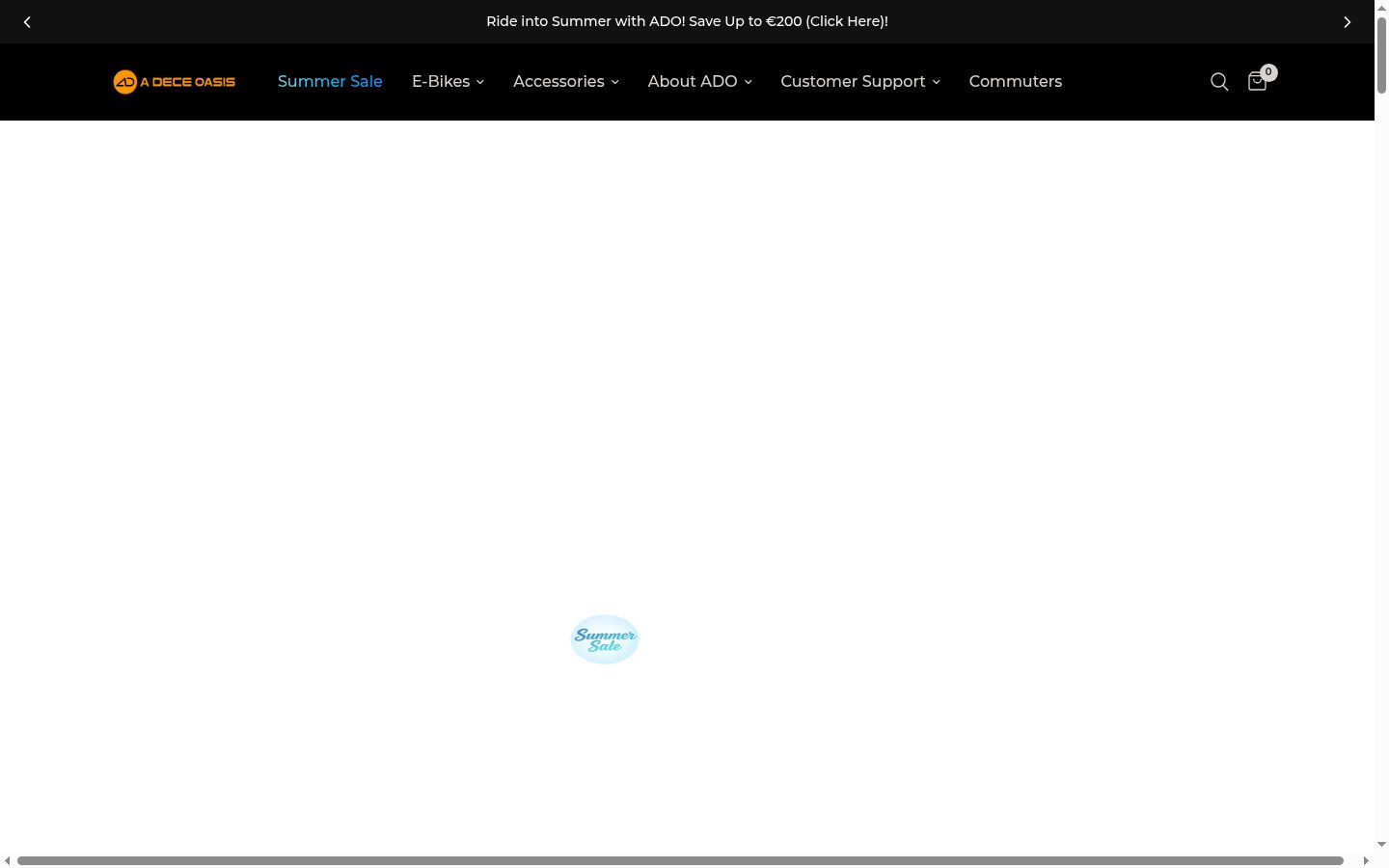
Task: Click the scroll right arrow of horizontal scrollbar
Action: 1365,860
